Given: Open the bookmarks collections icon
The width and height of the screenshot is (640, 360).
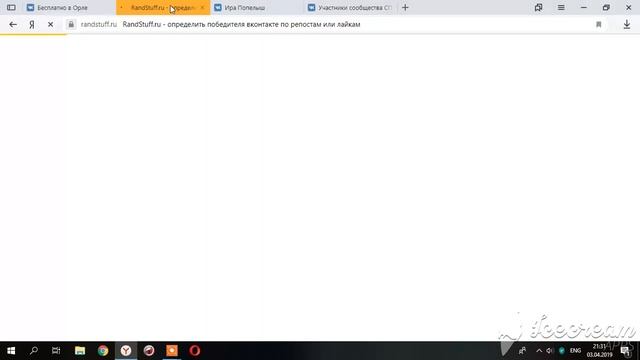Looking at the screenshot, I should [x=538, y=7].
